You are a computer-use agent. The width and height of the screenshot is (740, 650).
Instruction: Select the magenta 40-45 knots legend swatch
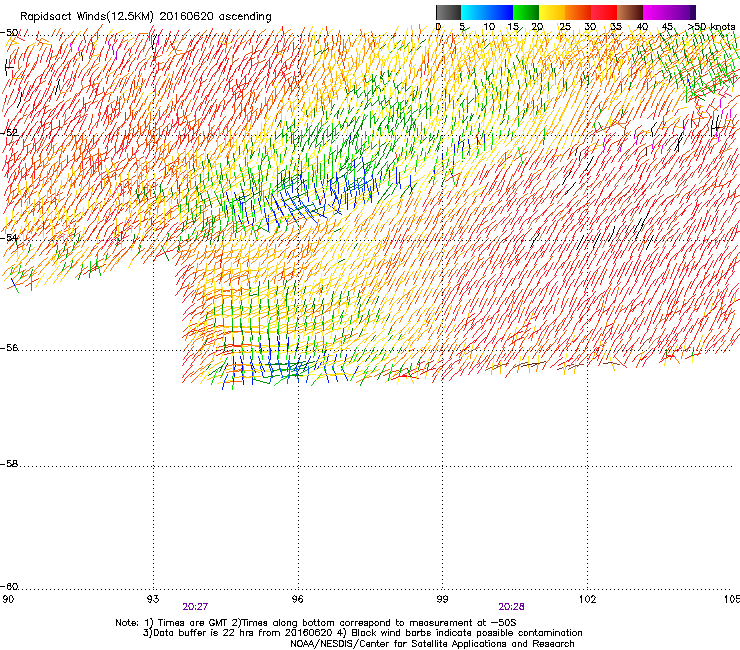[x=656, y=12]
